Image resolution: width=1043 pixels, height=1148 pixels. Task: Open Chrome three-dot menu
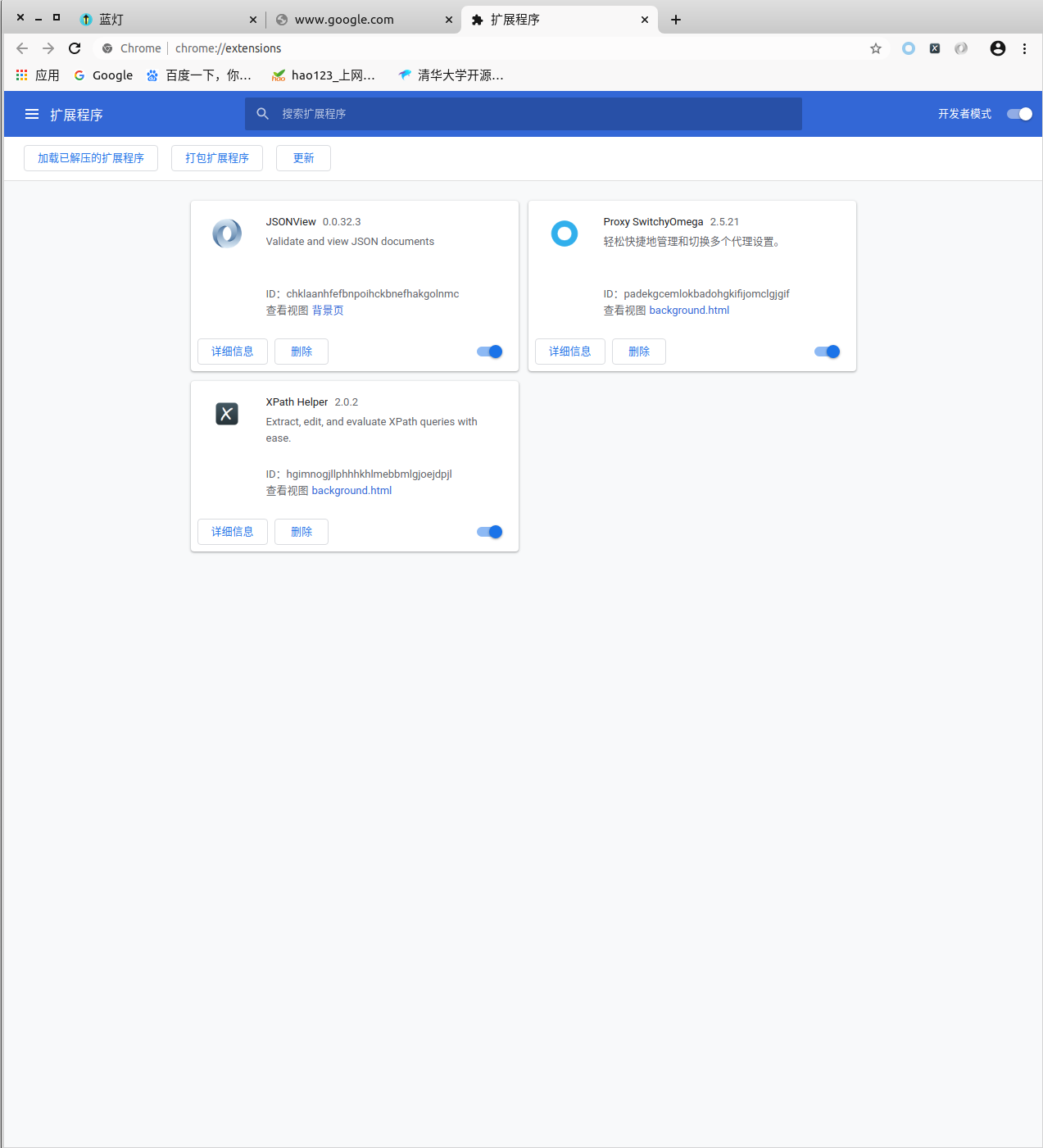coord(1024,48)
